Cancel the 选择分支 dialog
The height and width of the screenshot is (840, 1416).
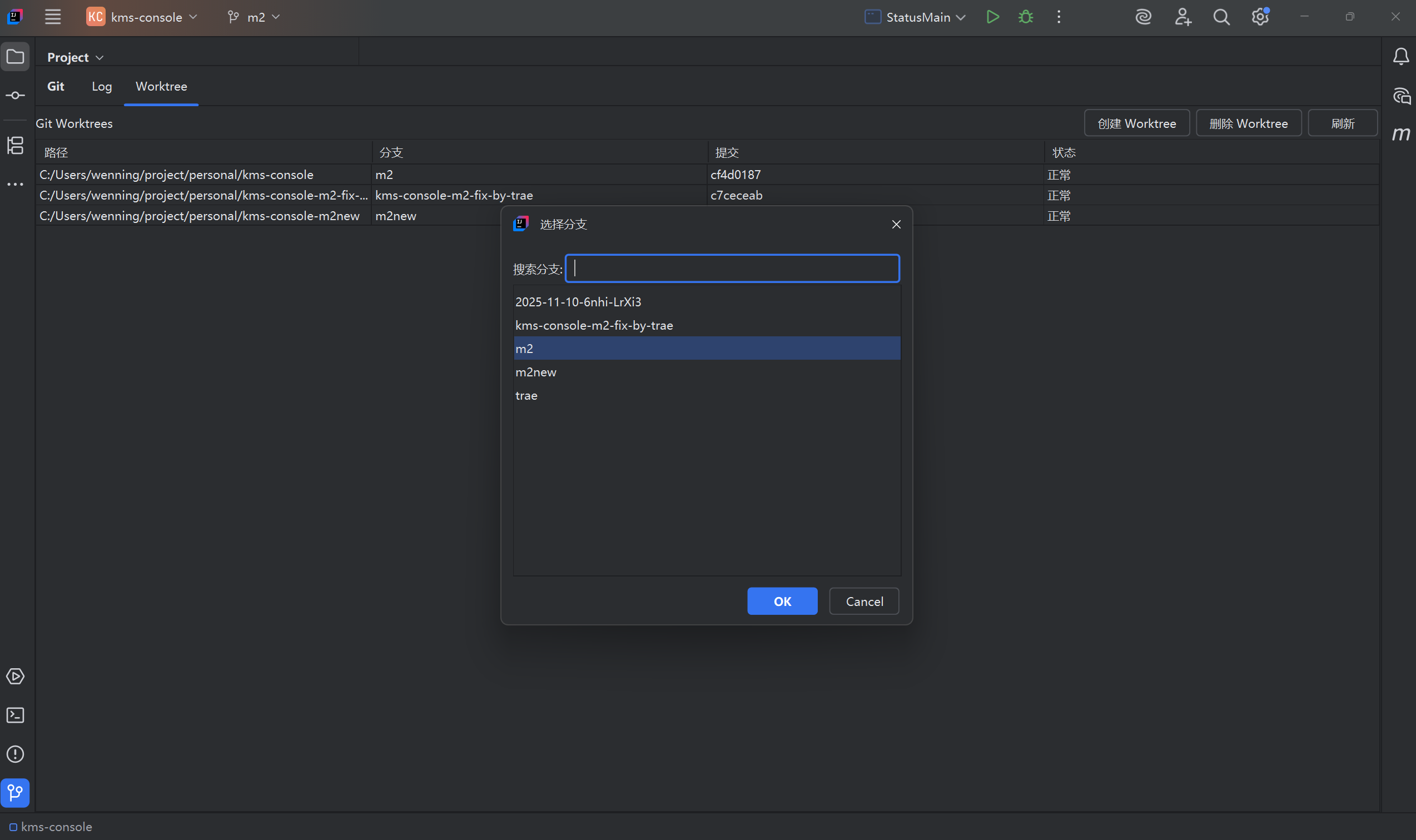pos(864,601)
